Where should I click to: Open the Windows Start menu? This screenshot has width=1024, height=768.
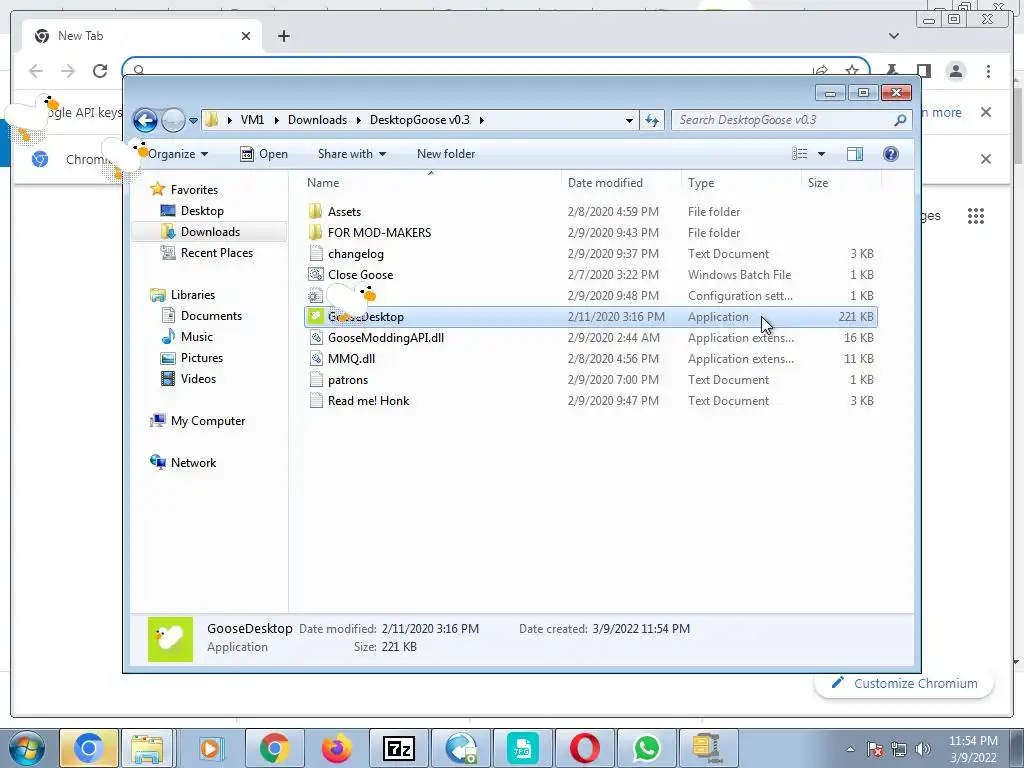pyautogui.click(x=27, y=748)
